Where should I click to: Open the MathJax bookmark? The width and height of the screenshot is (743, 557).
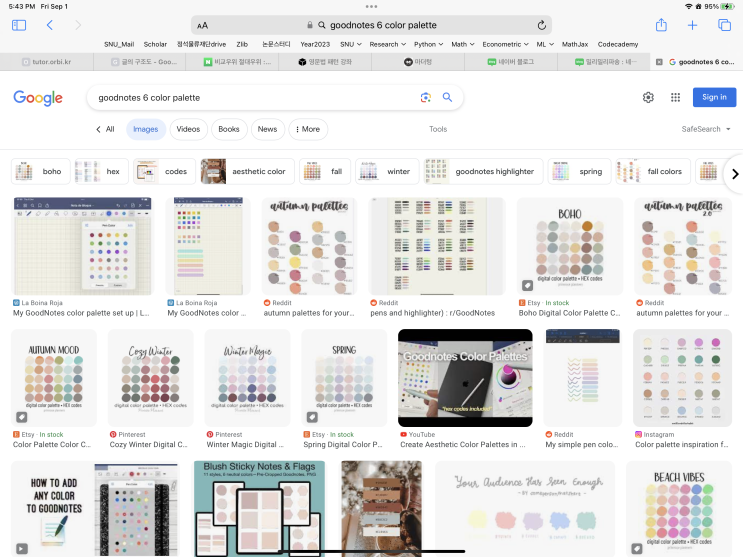click(575, 44)
